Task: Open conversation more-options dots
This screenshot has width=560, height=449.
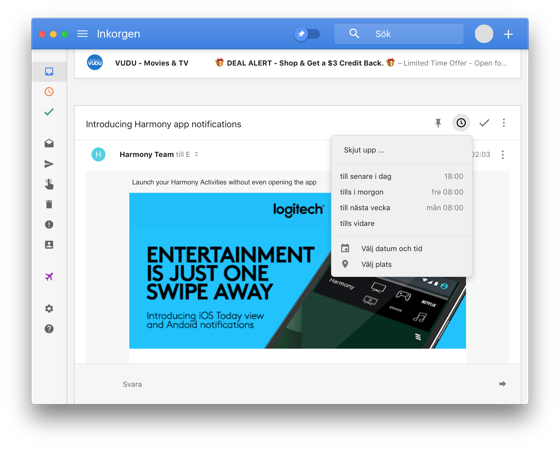Action: point(504,123)
